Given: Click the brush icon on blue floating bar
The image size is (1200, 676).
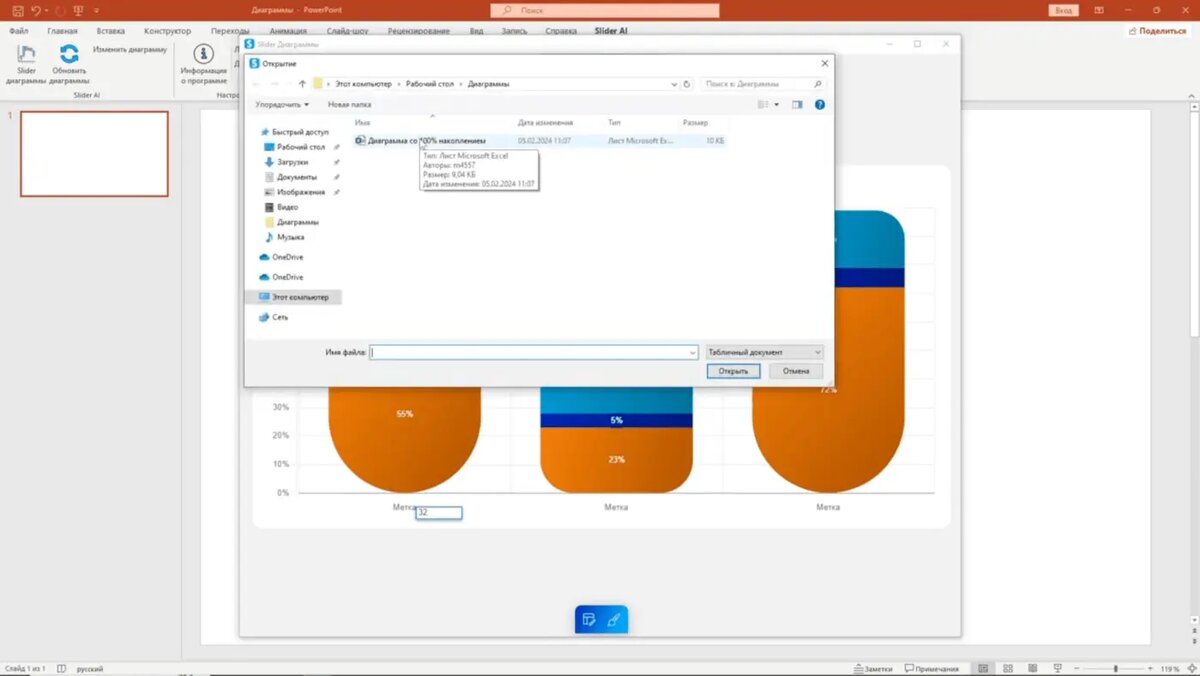Looking at the screenshot, I should pyautogui.click(x=614, y=620).
